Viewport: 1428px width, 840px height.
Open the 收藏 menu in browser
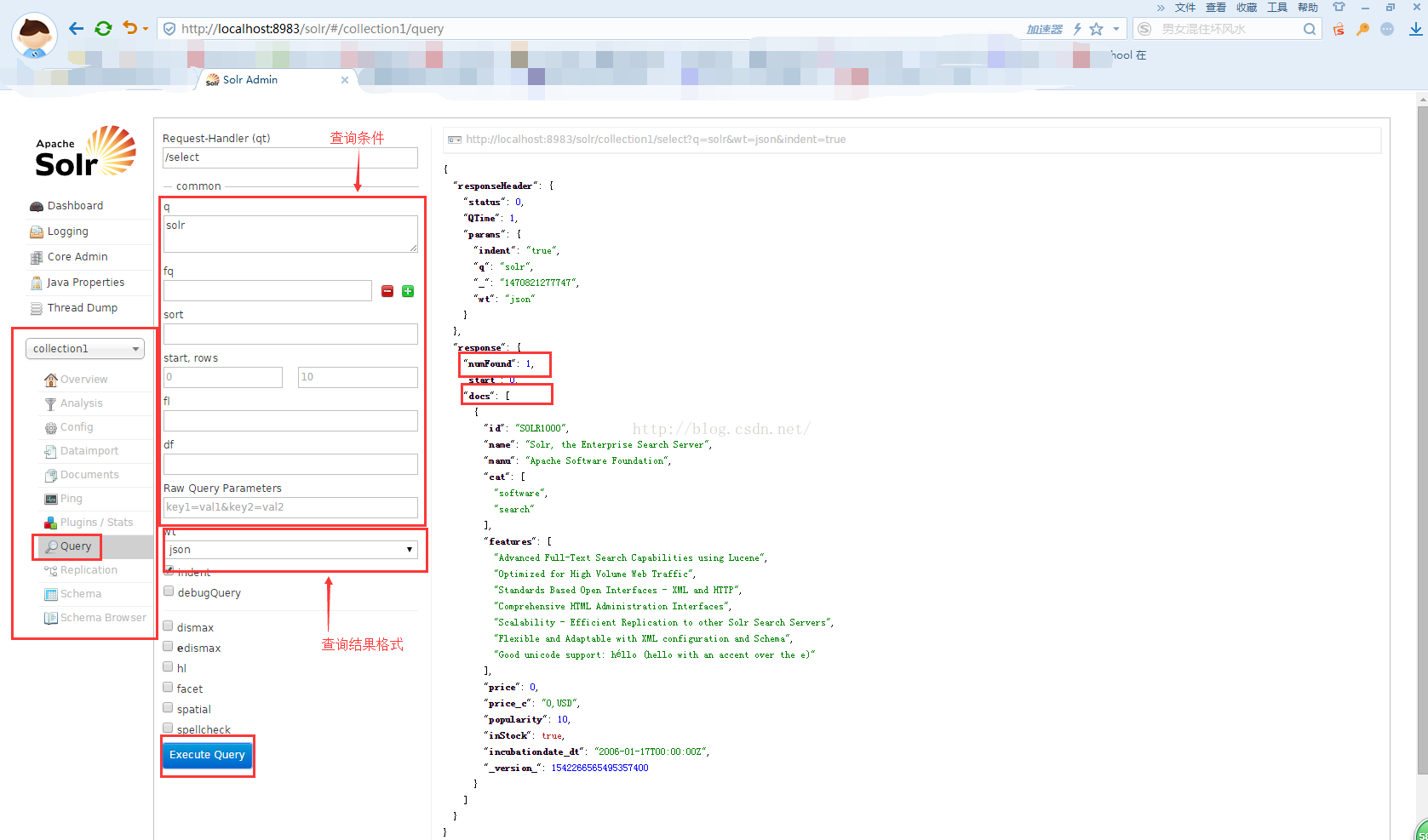pos(1247,8)
